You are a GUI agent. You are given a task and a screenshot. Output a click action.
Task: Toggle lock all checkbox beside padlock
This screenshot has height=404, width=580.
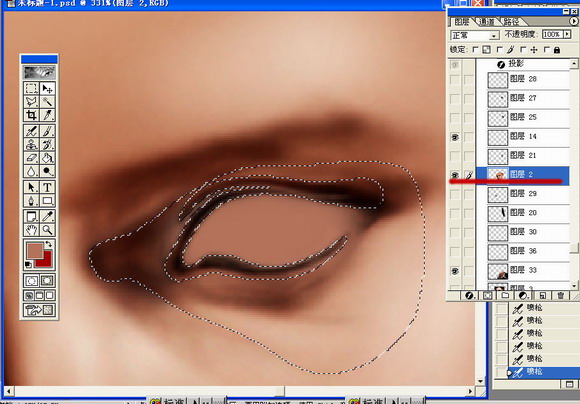pyautogui.click(x=547, y=50)
